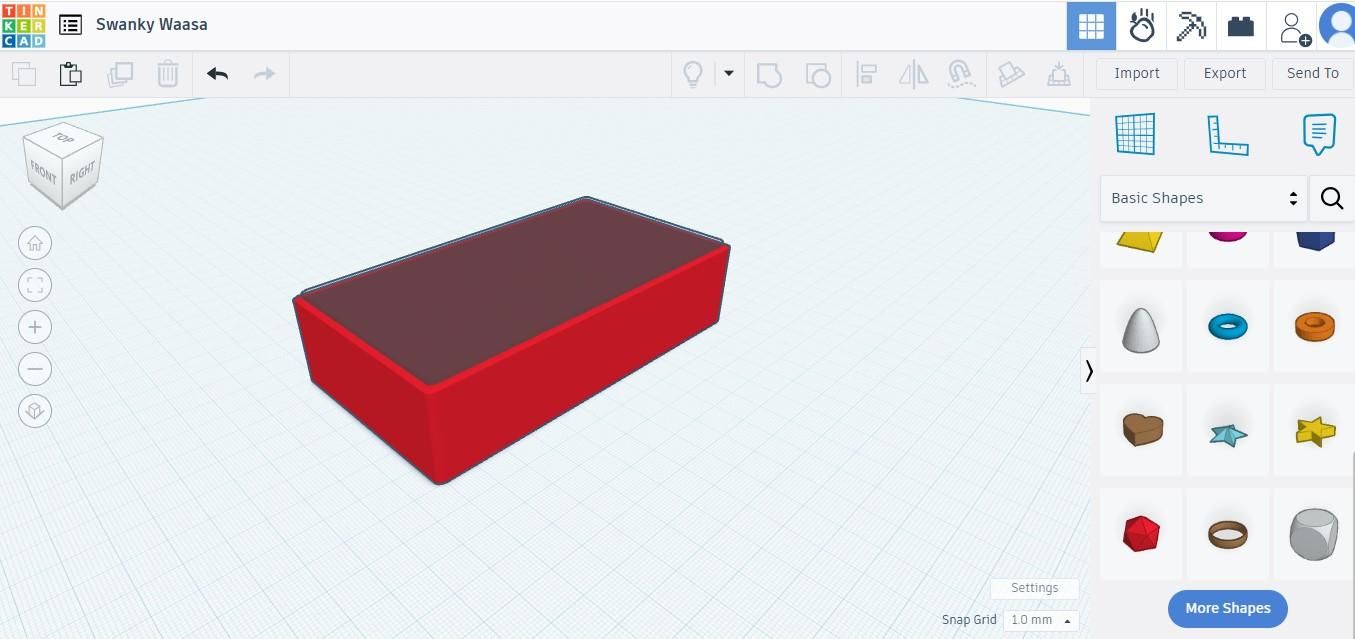This screenshot has width=1355, height=639.
Task: Undo the last action
Action: [218, 74]
